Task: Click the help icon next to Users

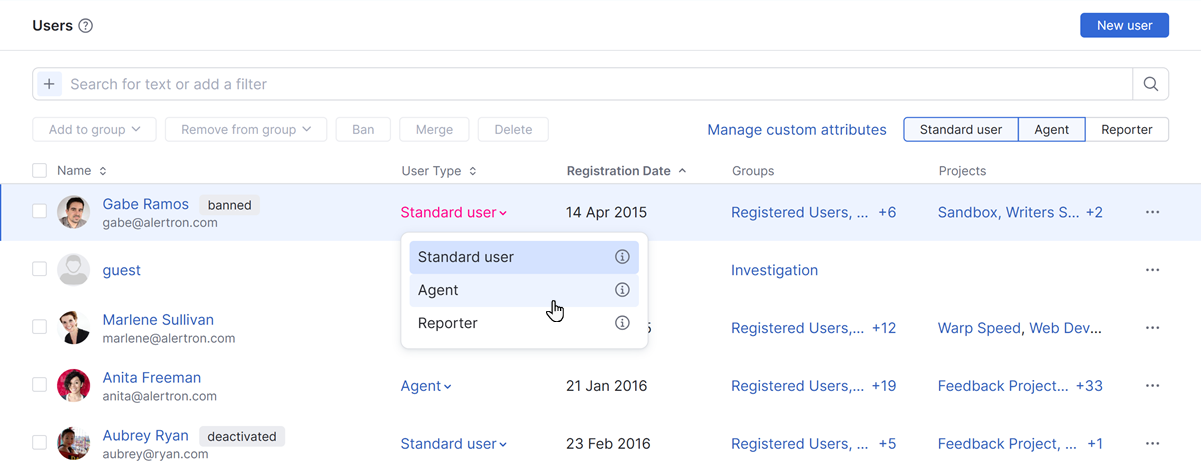Action: pyautogui.click(x=86, y=26)
